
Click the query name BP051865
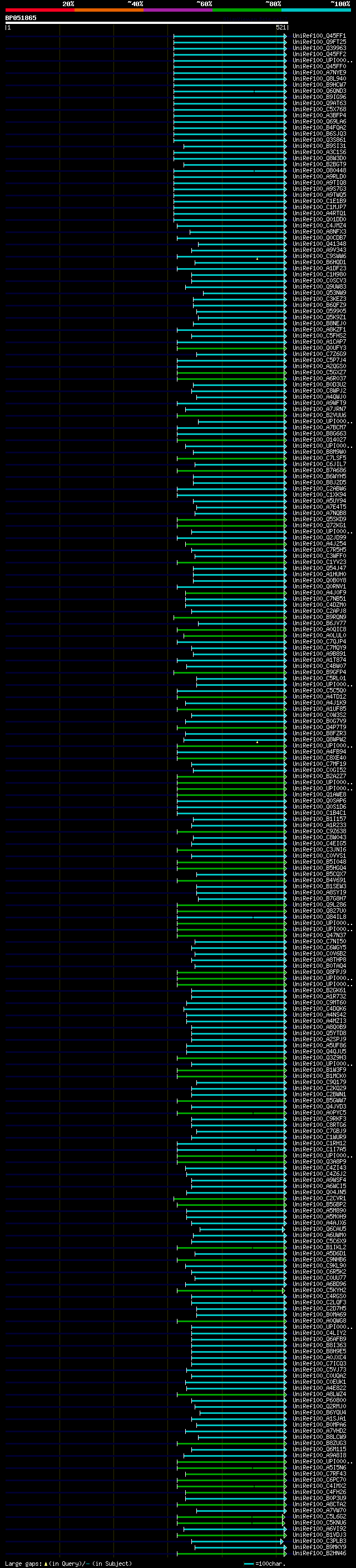pos(21,18)
